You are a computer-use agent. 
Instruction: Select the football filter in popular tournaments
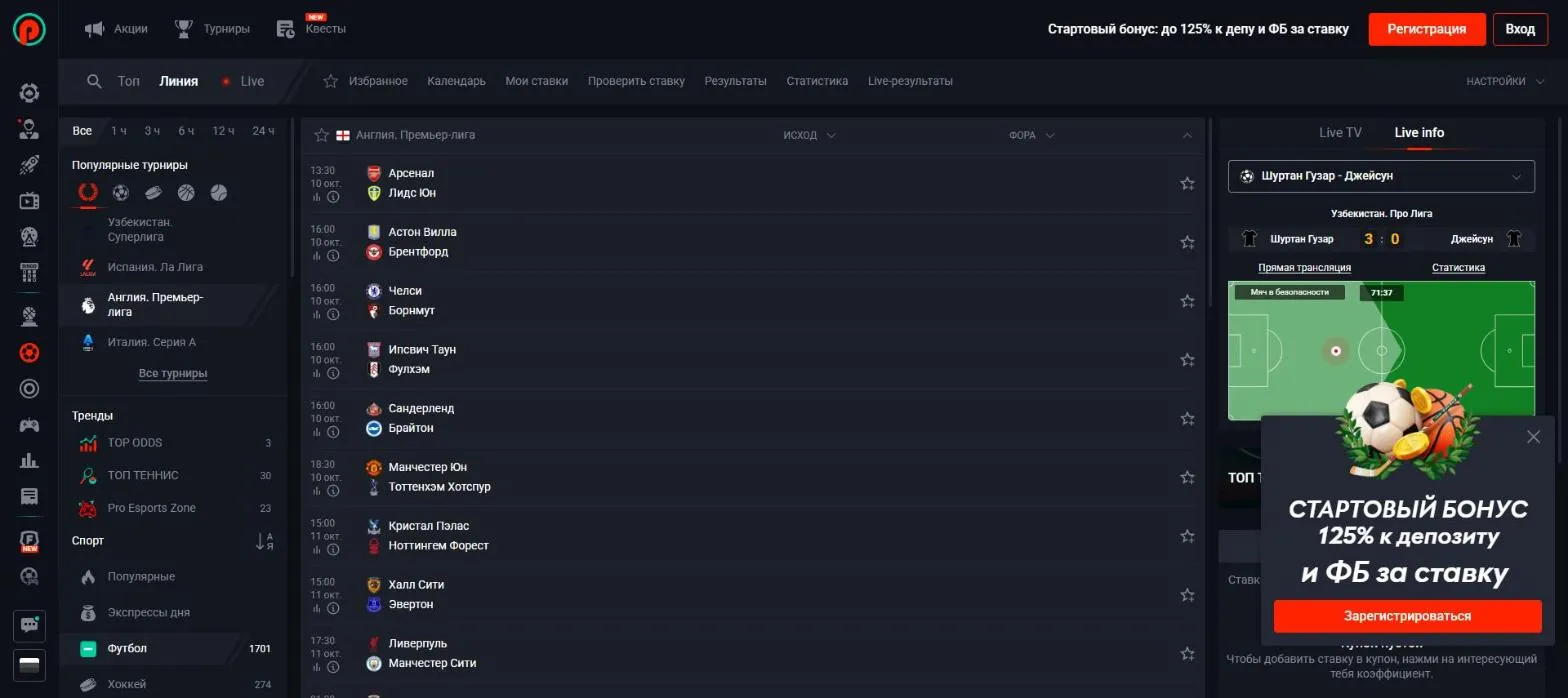121,192
